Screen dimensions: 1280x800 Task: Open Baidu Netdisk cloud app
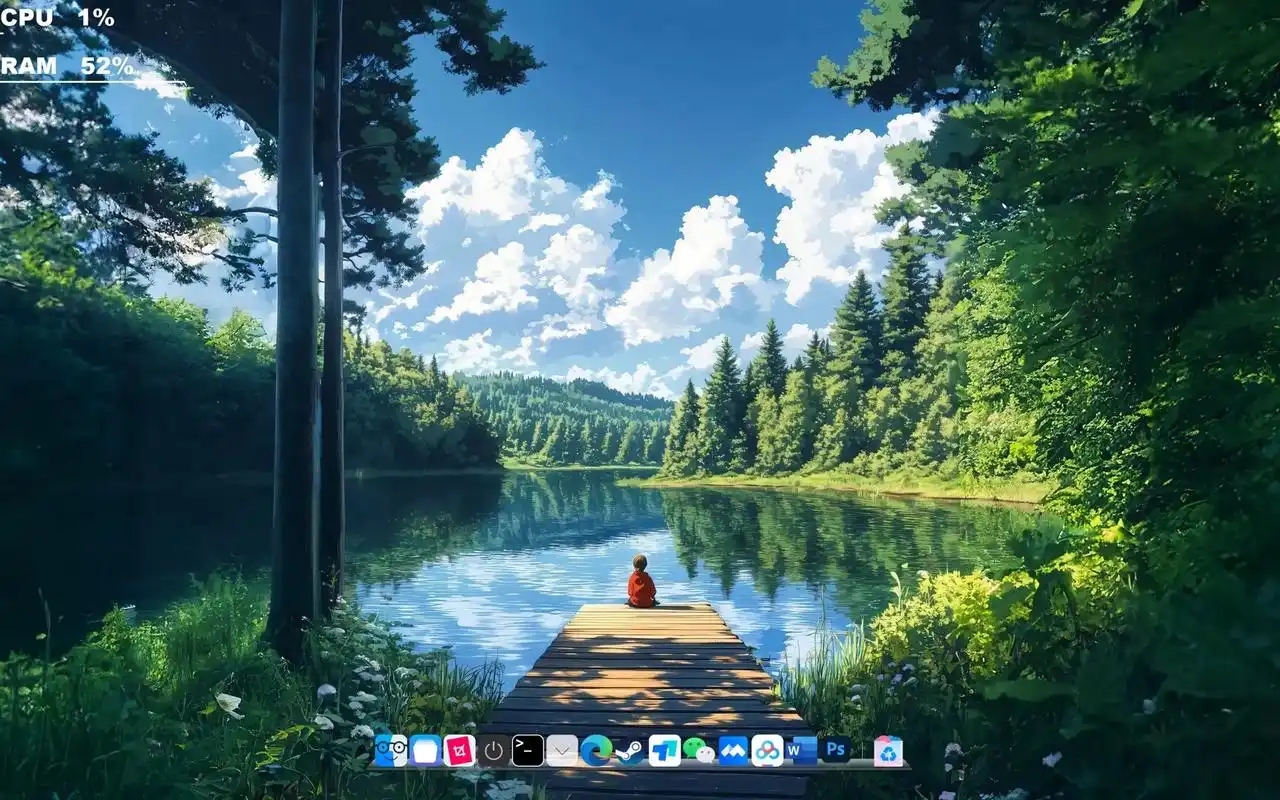767,750
